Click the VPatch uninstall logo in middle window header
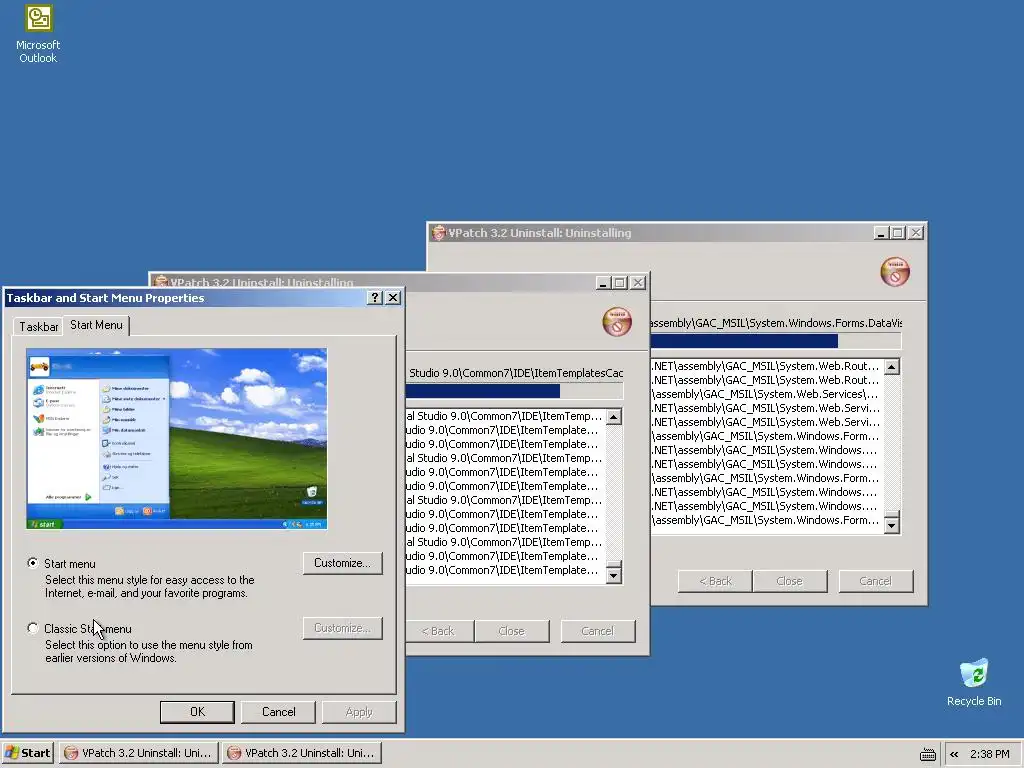 click(616, 322)
